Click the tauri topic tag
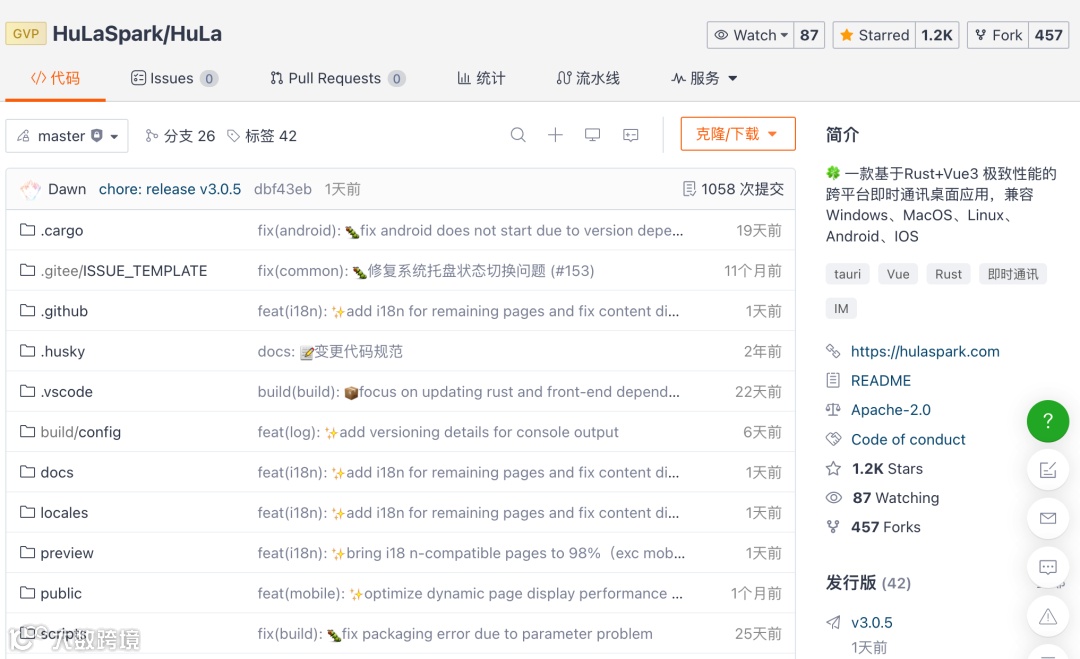Screen dimensions: 1080x659 (847, 274)
